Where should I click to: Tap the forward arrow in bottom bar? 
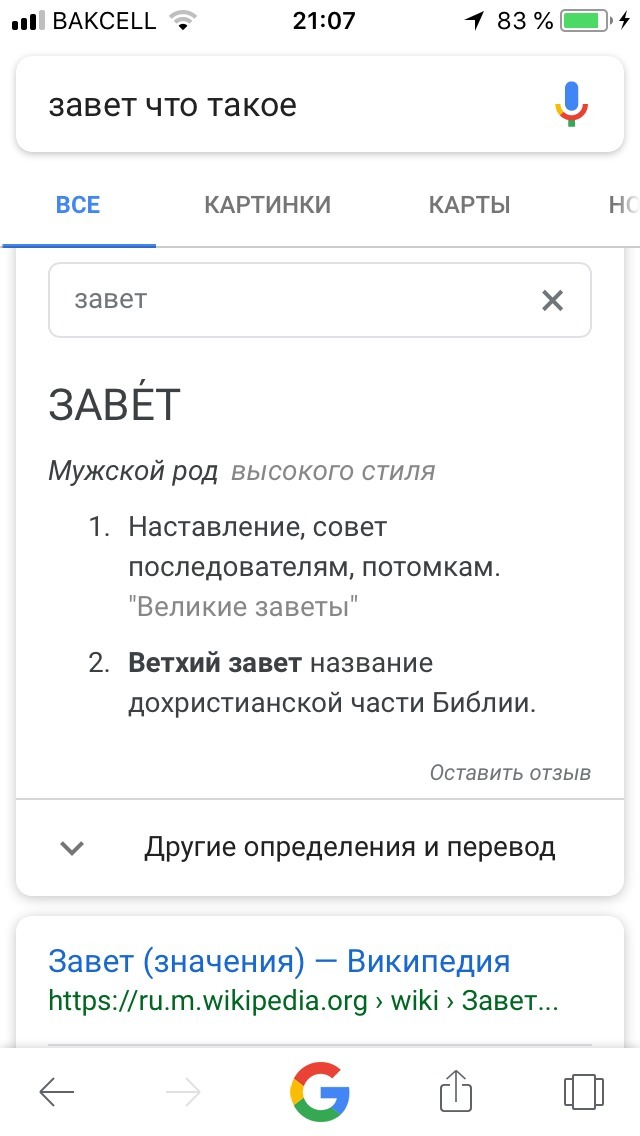183,1091
